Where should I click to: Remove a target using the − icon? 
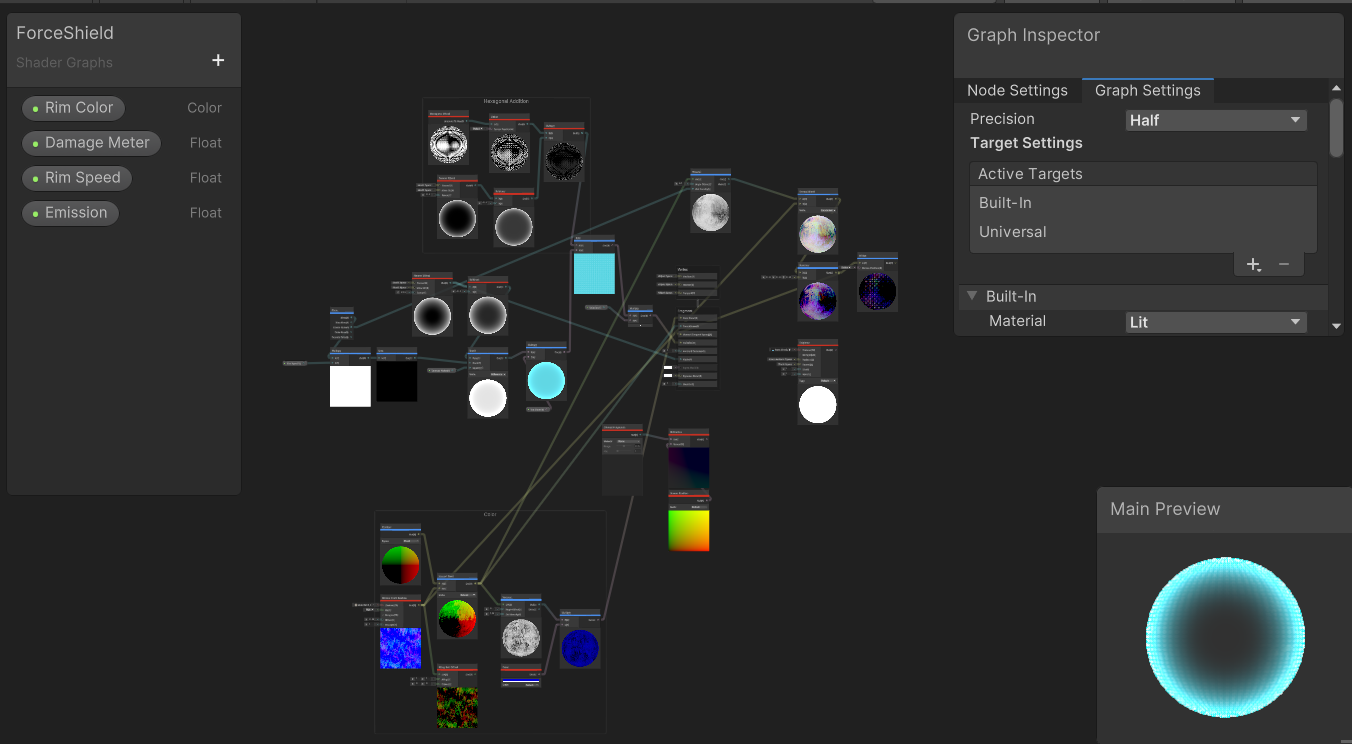click(x=1284, y=264)
